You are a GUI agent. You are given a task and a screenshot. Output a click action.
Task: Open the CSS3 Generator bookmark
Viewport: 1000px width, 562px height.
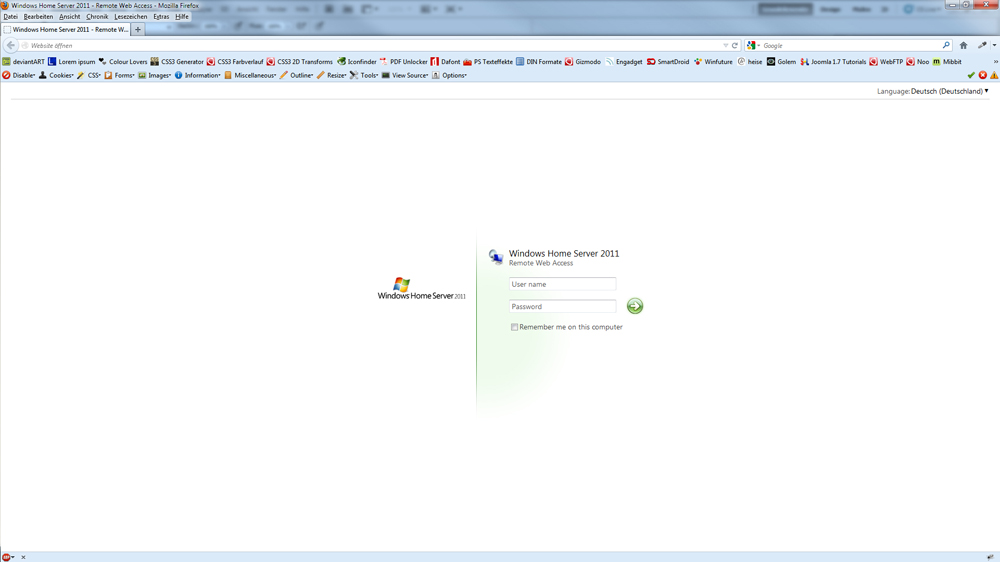click(x=177, y=62)
